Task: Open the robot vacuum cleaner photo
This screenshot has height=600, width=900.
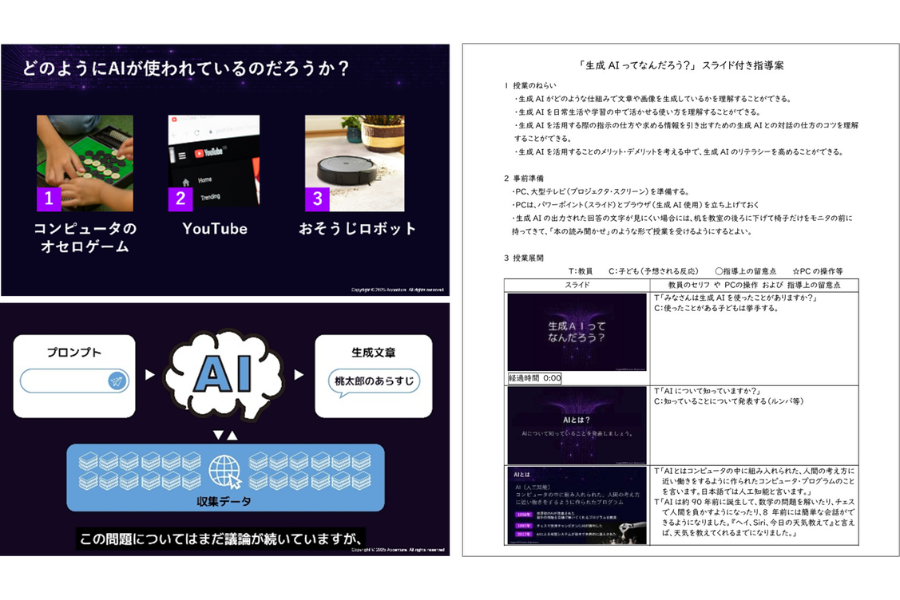Action: coord(354,161)
